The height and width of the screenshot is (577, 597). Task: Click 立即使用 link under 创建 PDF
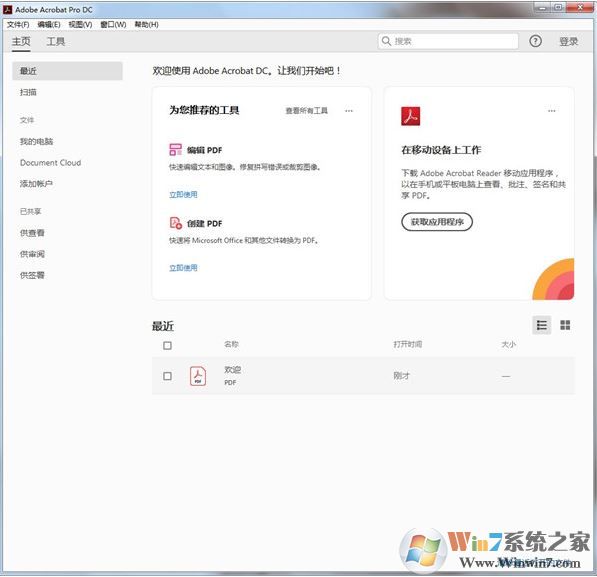tap(183, 268)
